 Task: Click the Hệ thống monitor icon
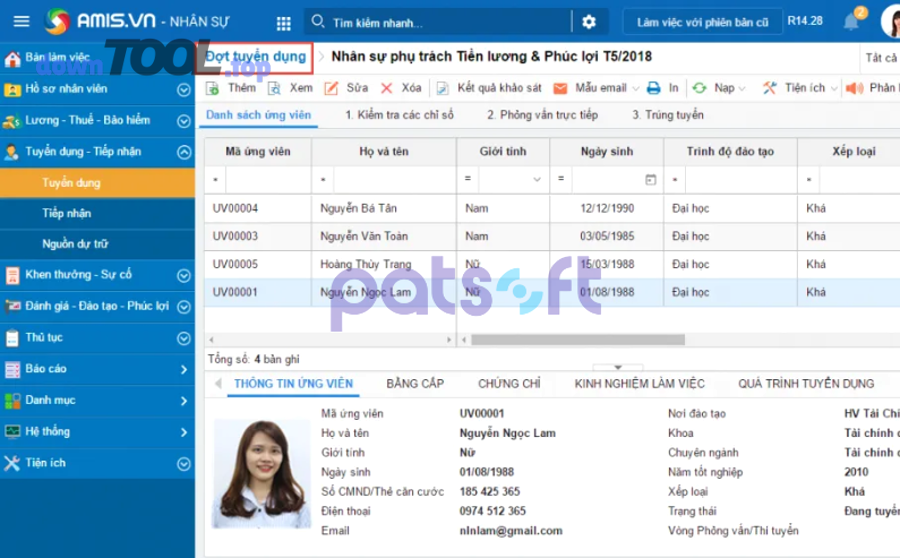[12, 432]
